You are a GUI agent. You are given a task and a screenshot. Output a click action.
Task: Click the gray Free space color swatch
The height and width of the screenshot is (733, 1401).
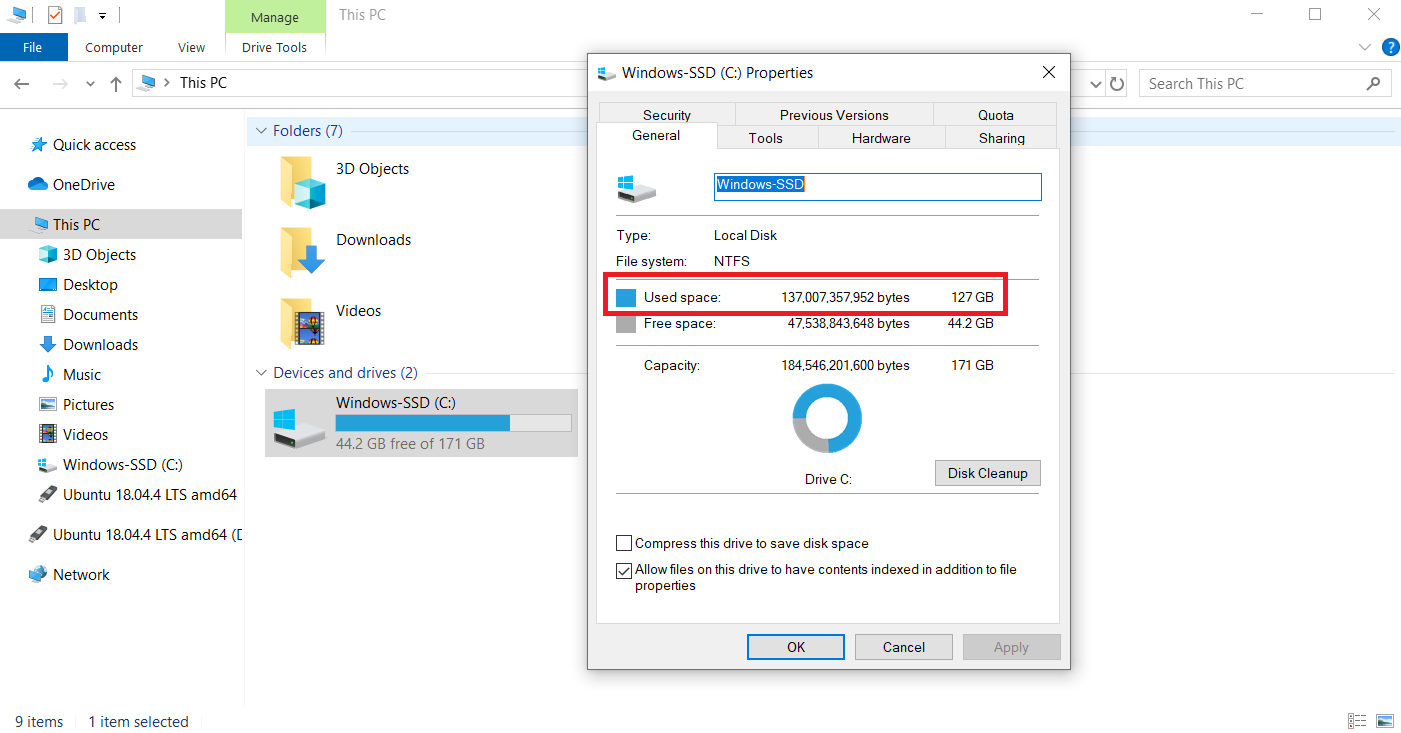(626, 324)
